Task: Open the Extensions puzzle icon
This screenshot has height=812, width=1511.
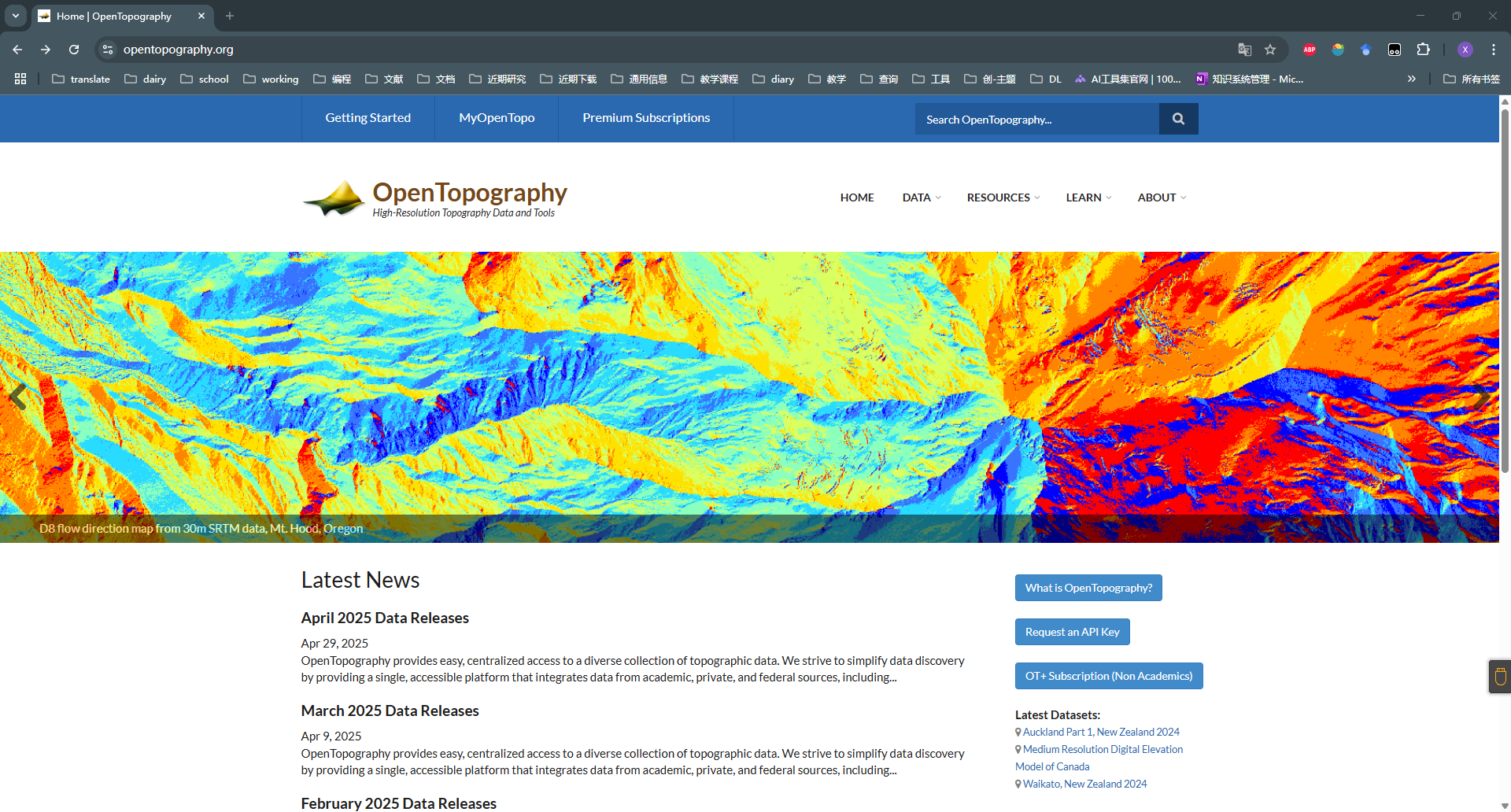Action: [x=1423, y=50]
